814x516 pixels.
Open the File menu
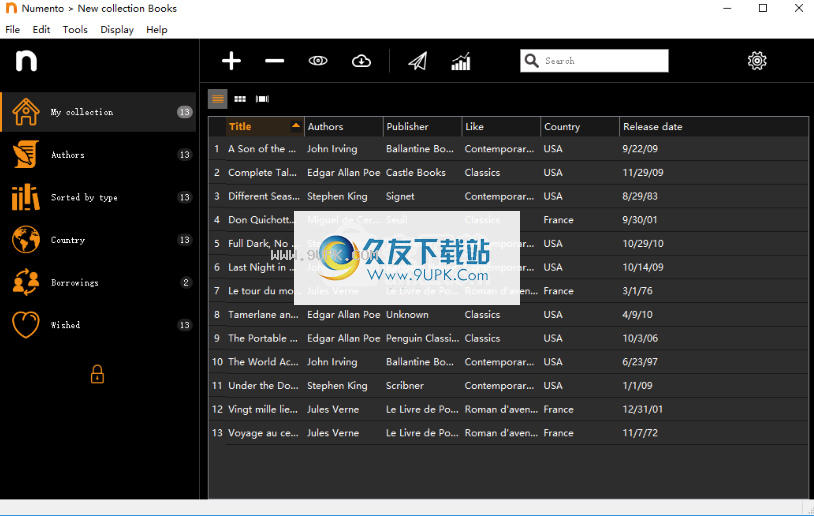[12, 30]
